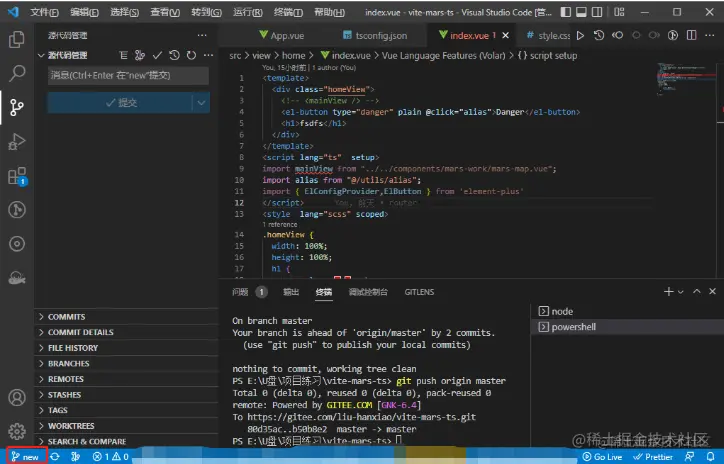The height and width of the screenshot is (464, 724).
Task: Open the 调试控制台 panel tab
Action: [x=368, y=292]
